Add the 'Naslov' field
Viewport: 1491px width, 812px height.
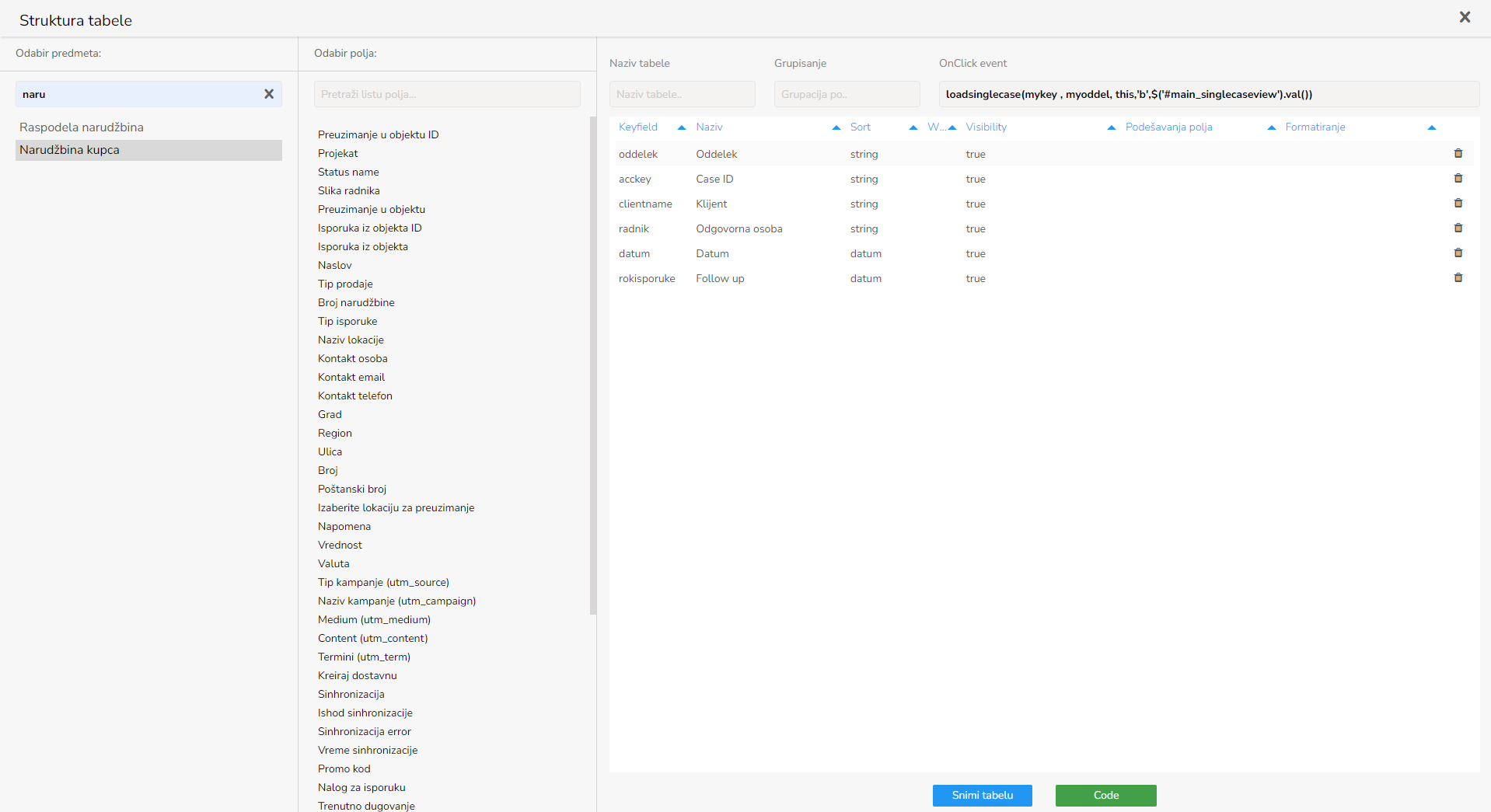335,266
